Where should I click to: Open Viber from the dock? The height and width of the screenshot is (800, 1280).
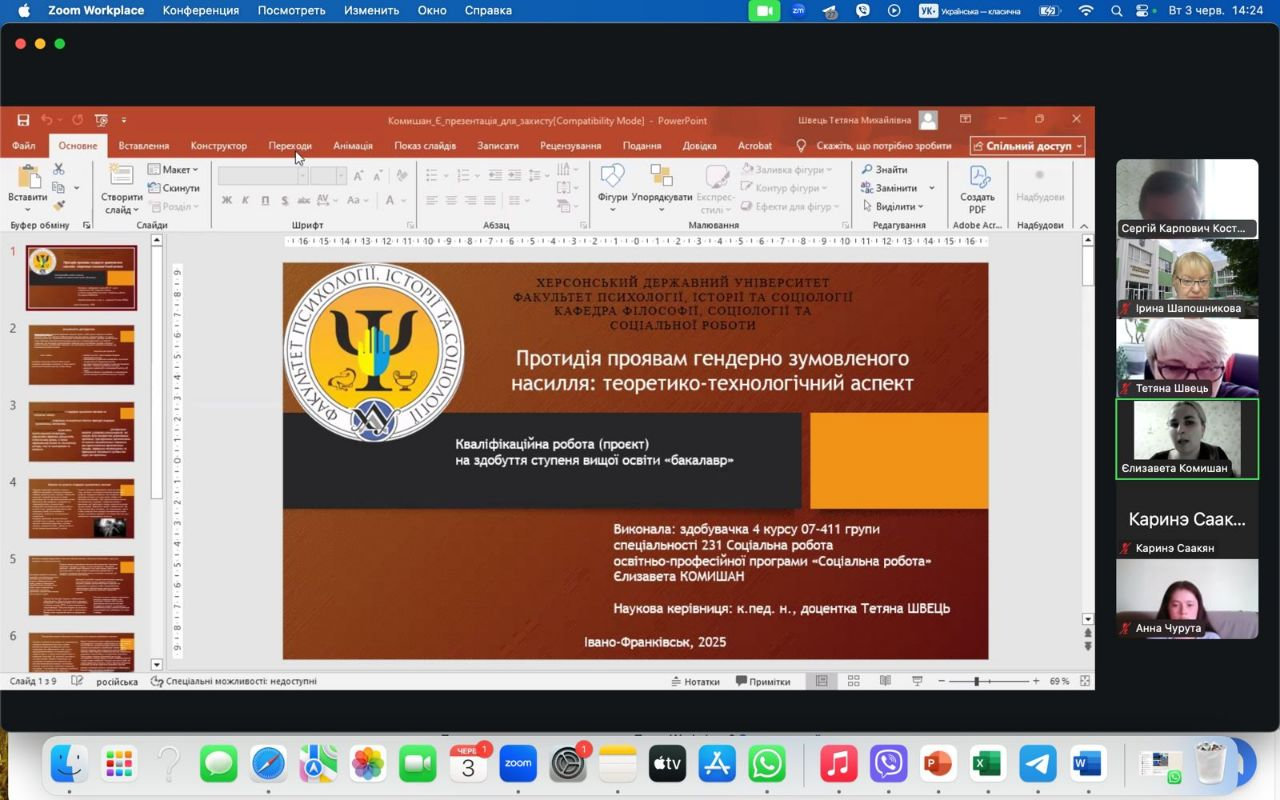pos(888,765)
